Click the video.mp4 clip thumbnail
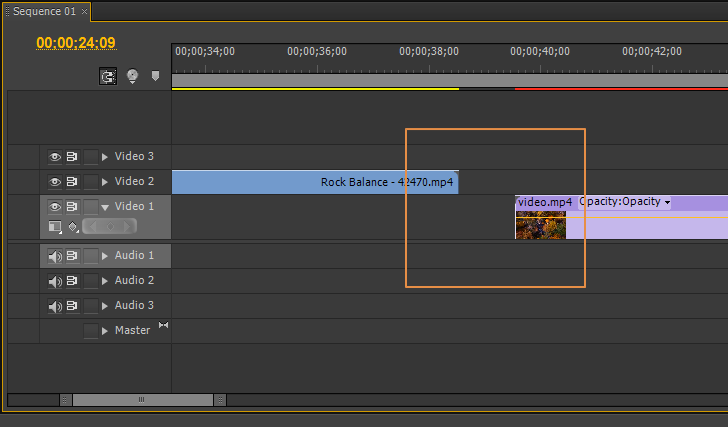728x427 pixels. 541,225
